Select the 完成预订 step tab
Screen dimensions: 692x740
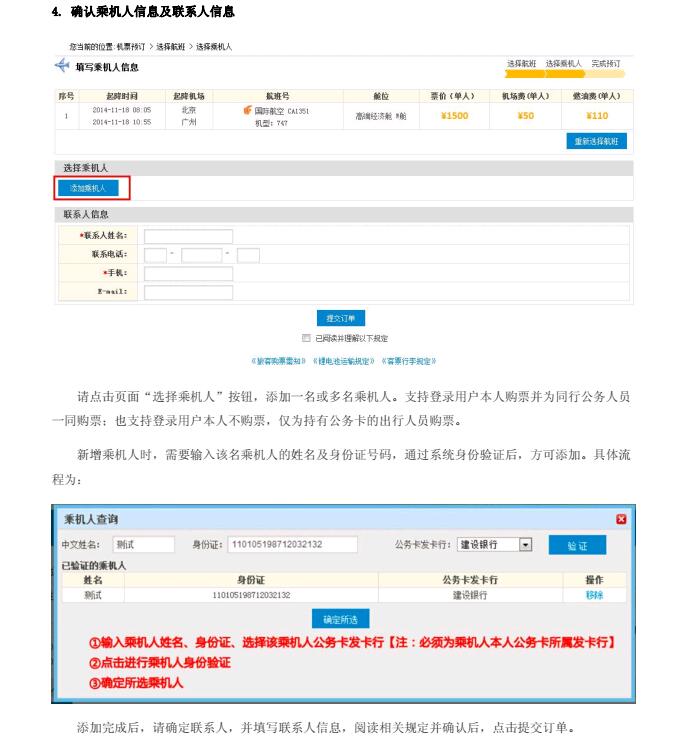click(605, 63)
